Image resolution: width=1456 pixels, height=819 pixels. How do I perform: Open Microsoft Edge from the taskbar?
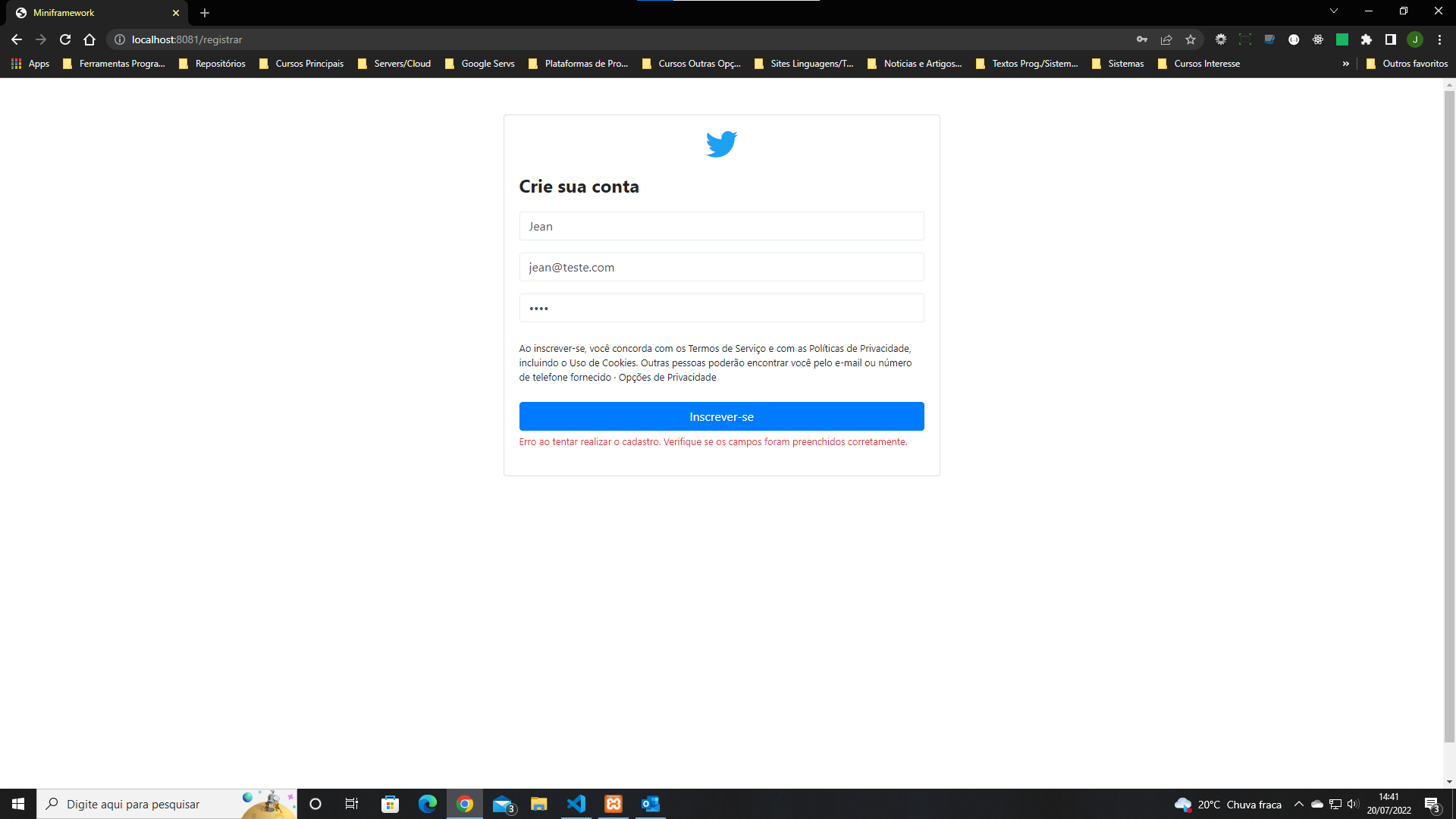point(428,804)
